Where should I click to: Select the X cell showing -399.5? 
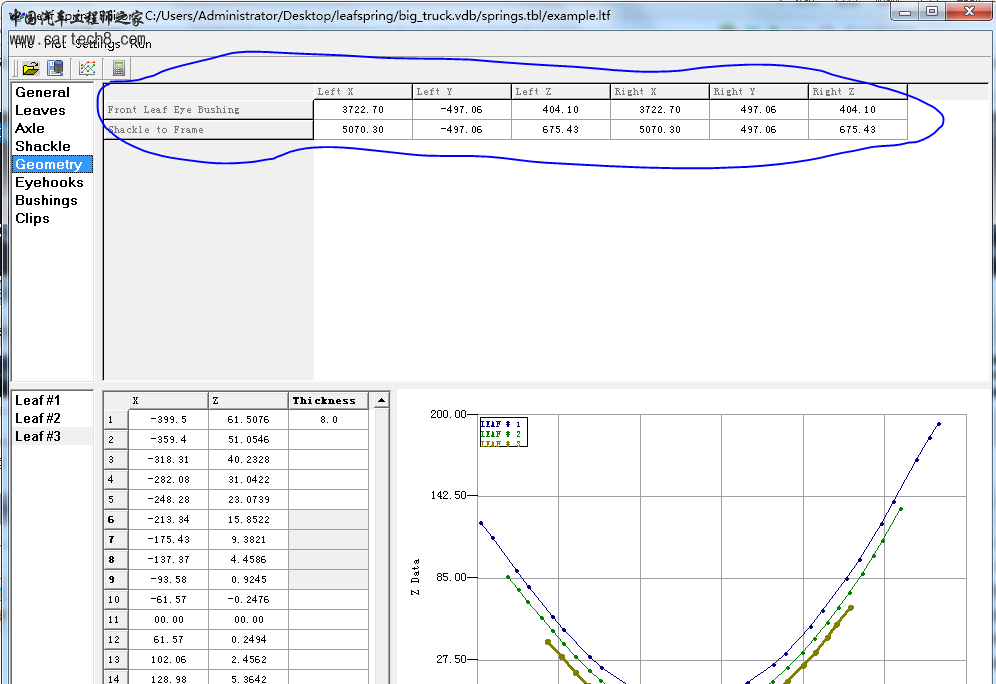tap(168, 419)
